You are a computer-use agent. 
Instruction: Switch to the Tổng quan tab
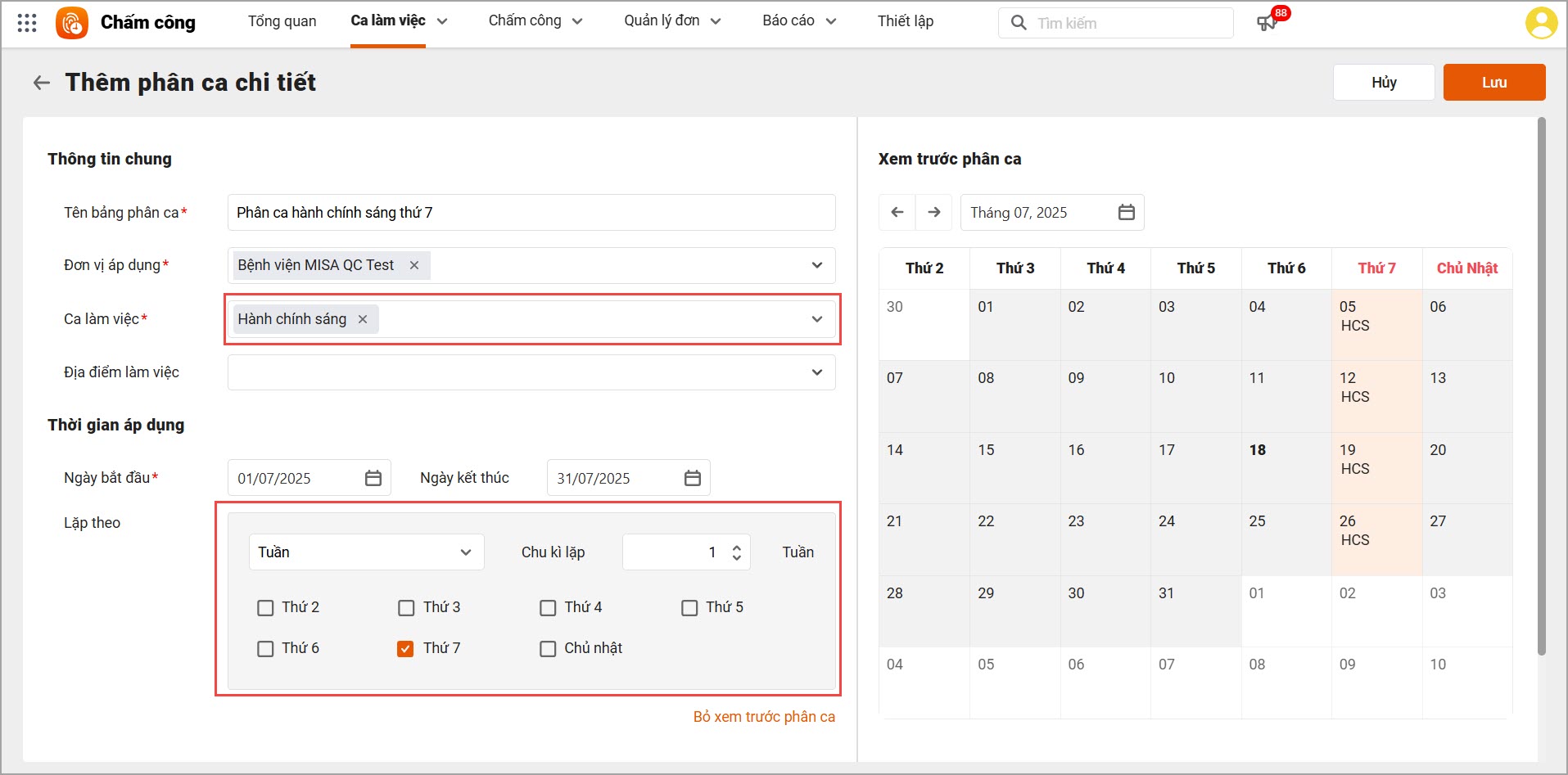coord(282,21)
